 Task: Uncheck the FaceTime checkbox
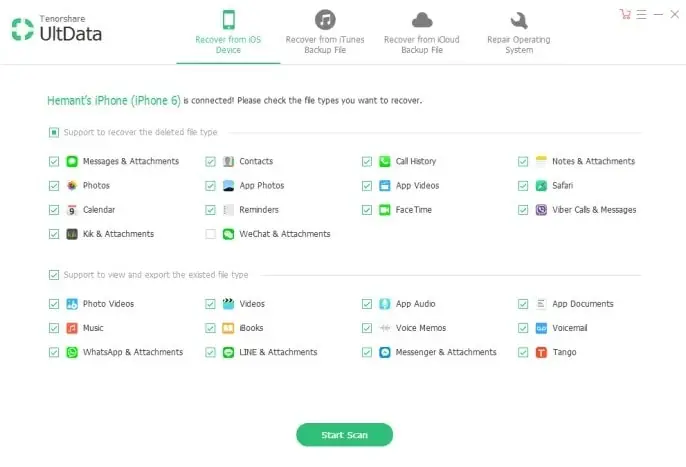367,210
